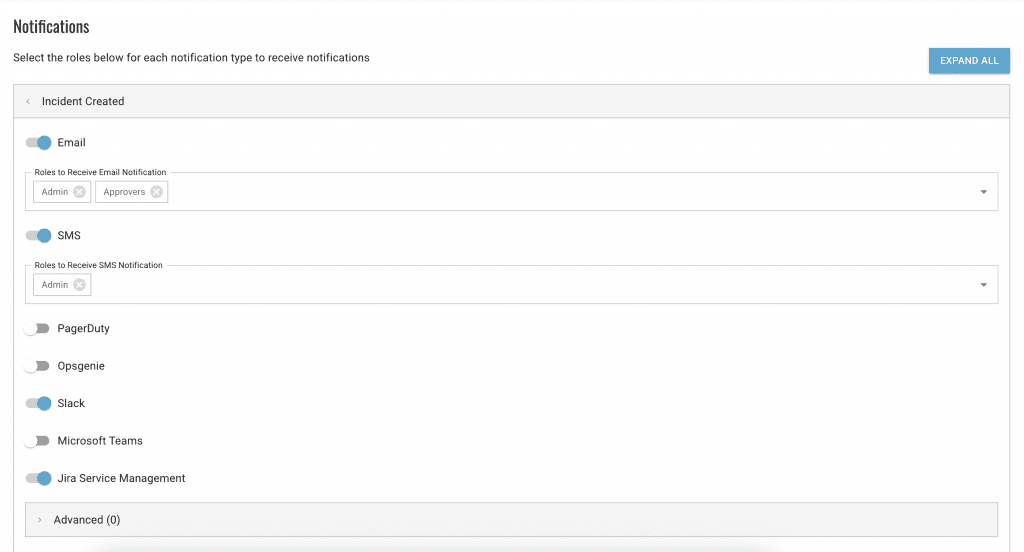
Task: Click the Incident Created header
Action: click(83, 101)
